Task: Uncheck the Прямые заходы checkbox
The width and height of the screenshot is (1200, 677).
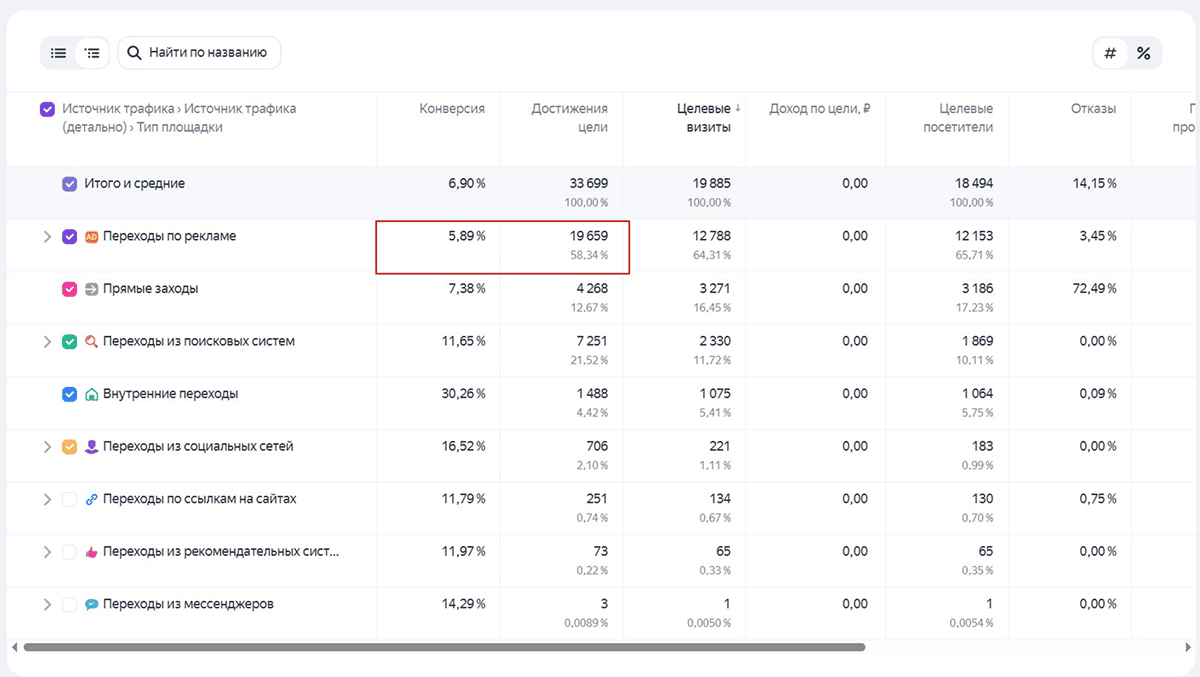Action: pos(69,289)
